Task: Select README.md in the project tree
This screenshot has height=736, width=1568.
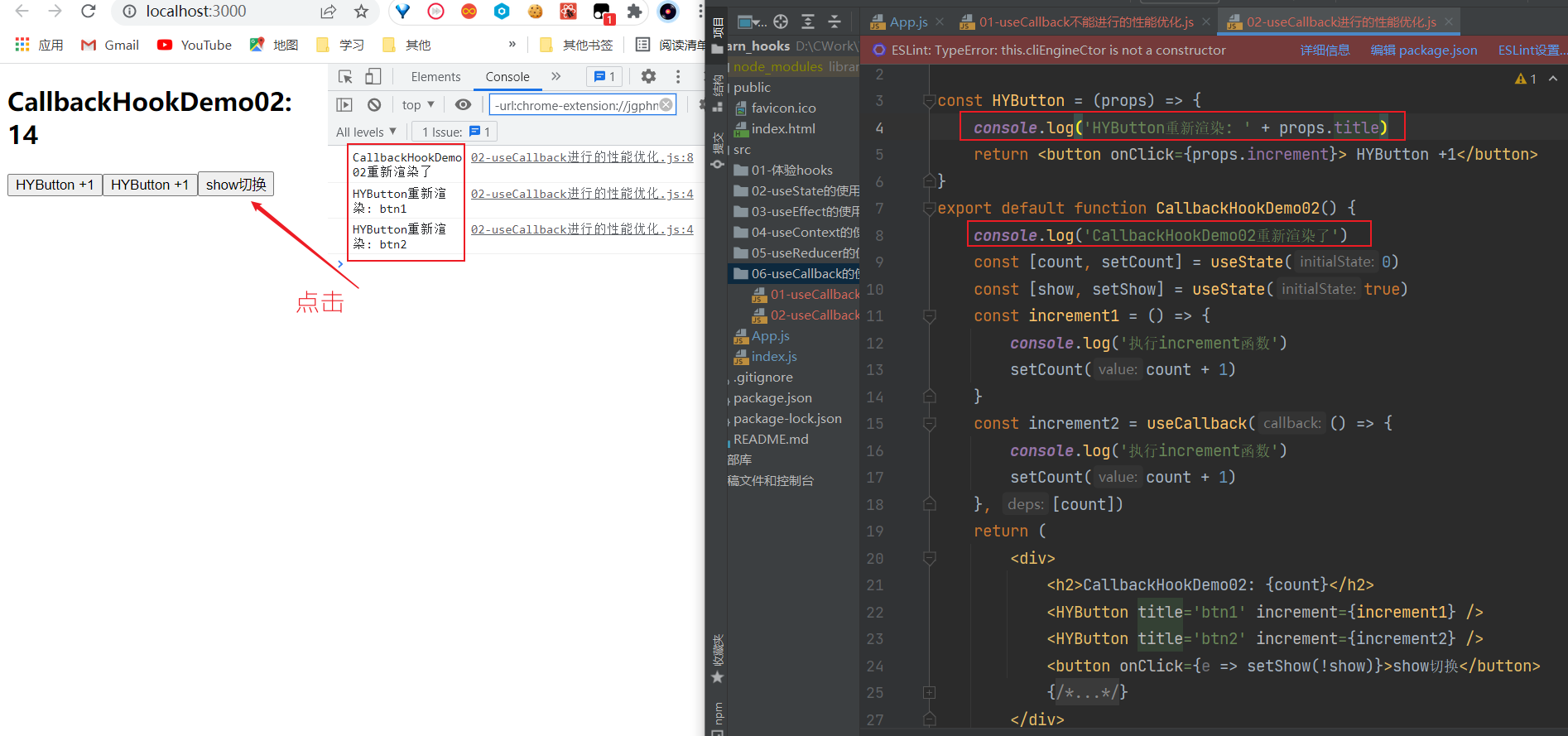Action: (x=771, y=440)
